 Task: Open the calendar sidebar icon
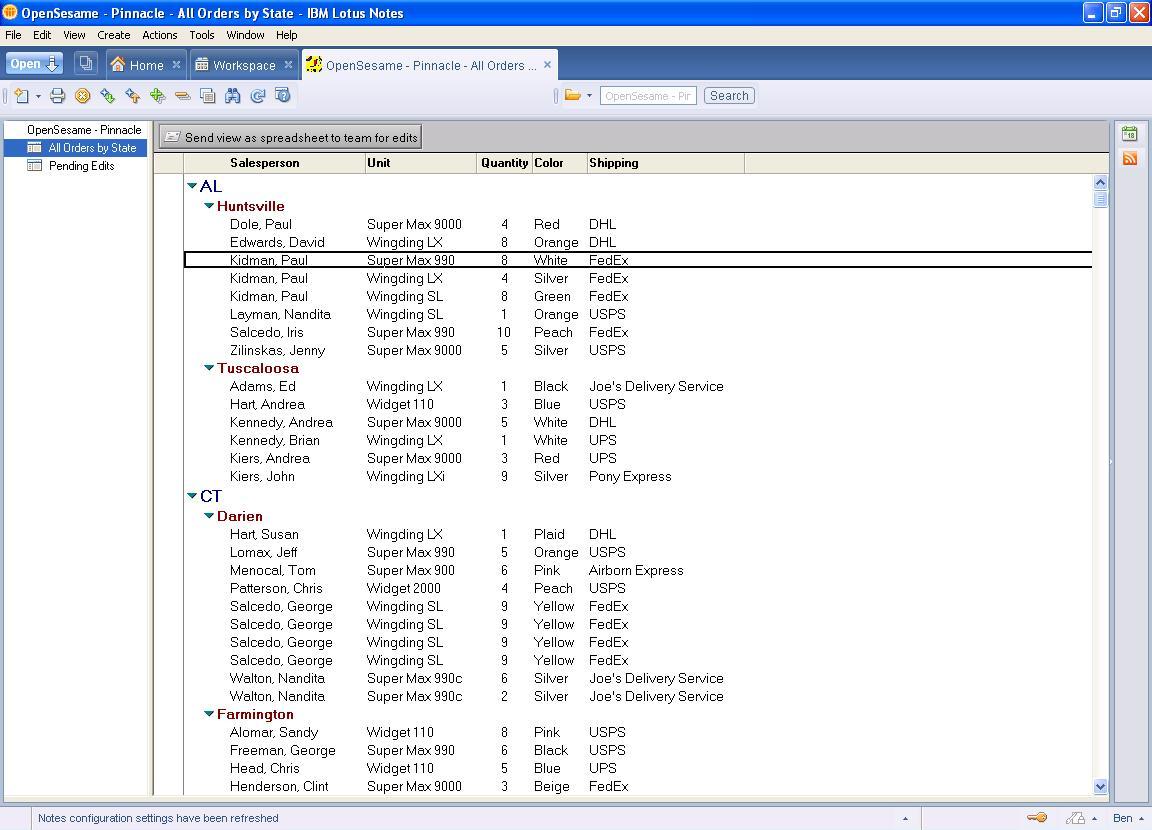pyautogui.click(x=1130, y=134)
